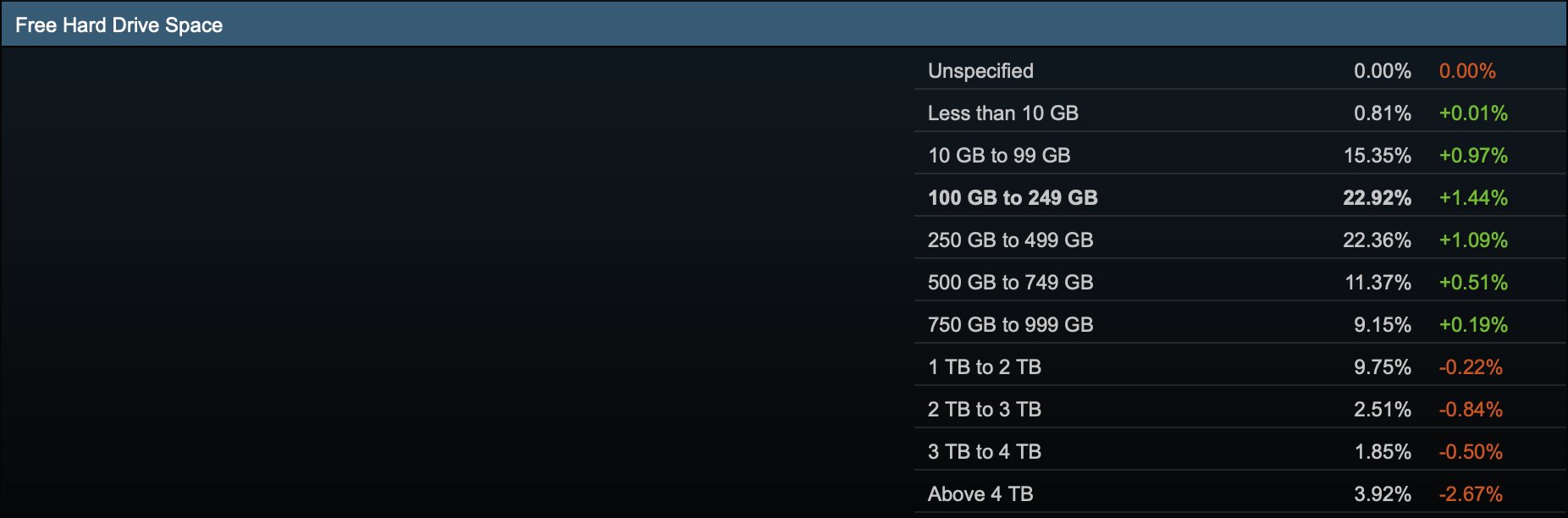Click the 3.92% share for Above 4 TB

[x=1383, y=494]
